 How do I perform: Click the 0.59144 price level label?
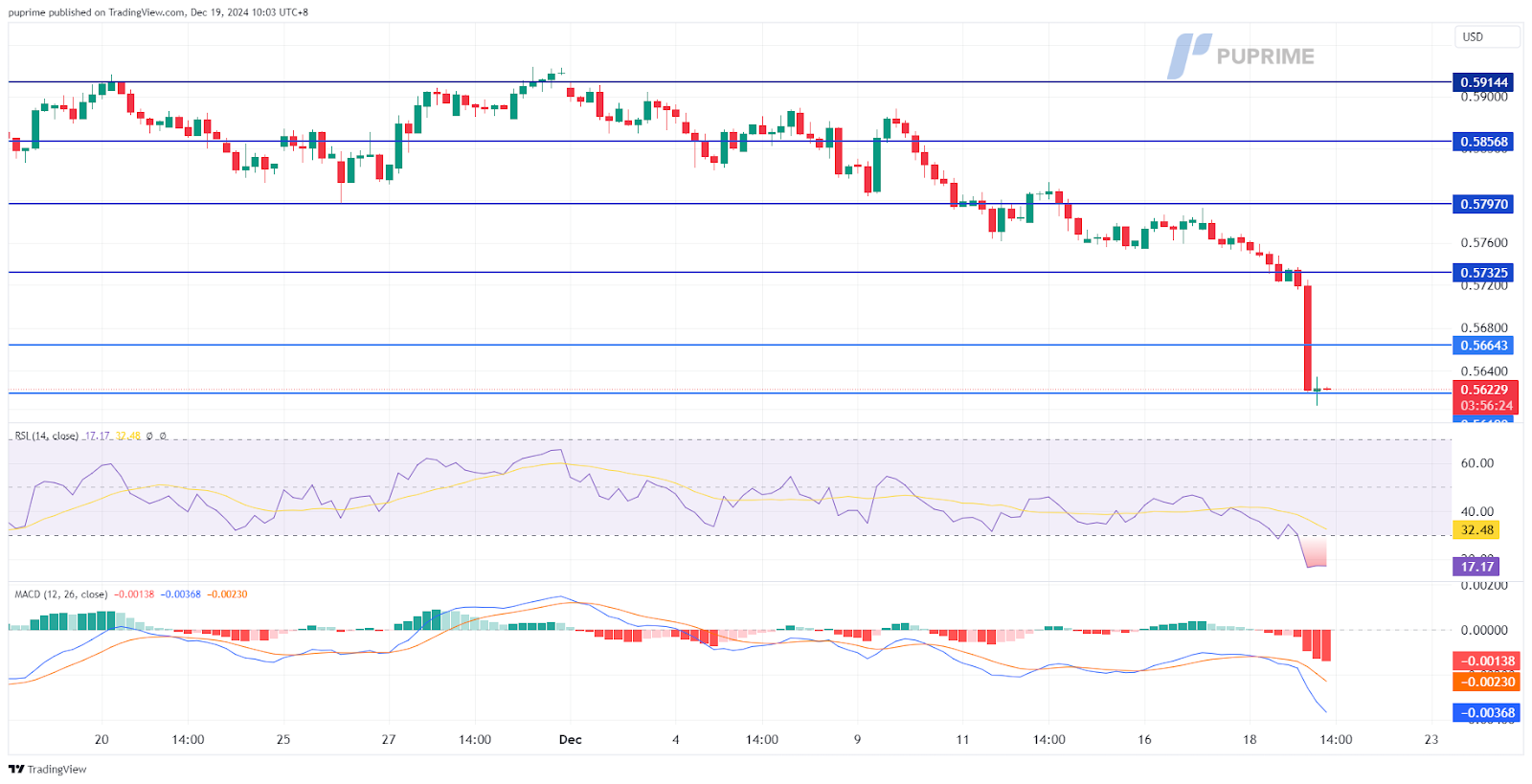click(1483, 82)
